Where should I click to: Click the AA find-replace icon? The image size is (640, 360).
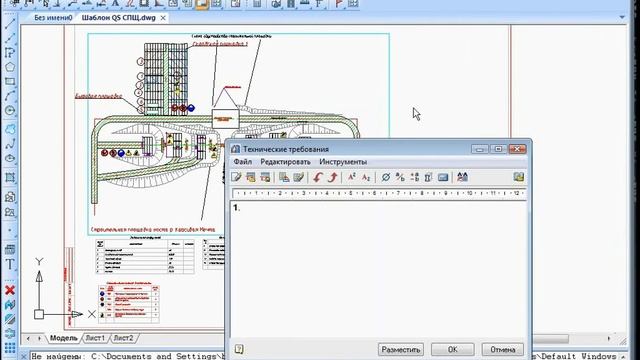click(462, 177)
